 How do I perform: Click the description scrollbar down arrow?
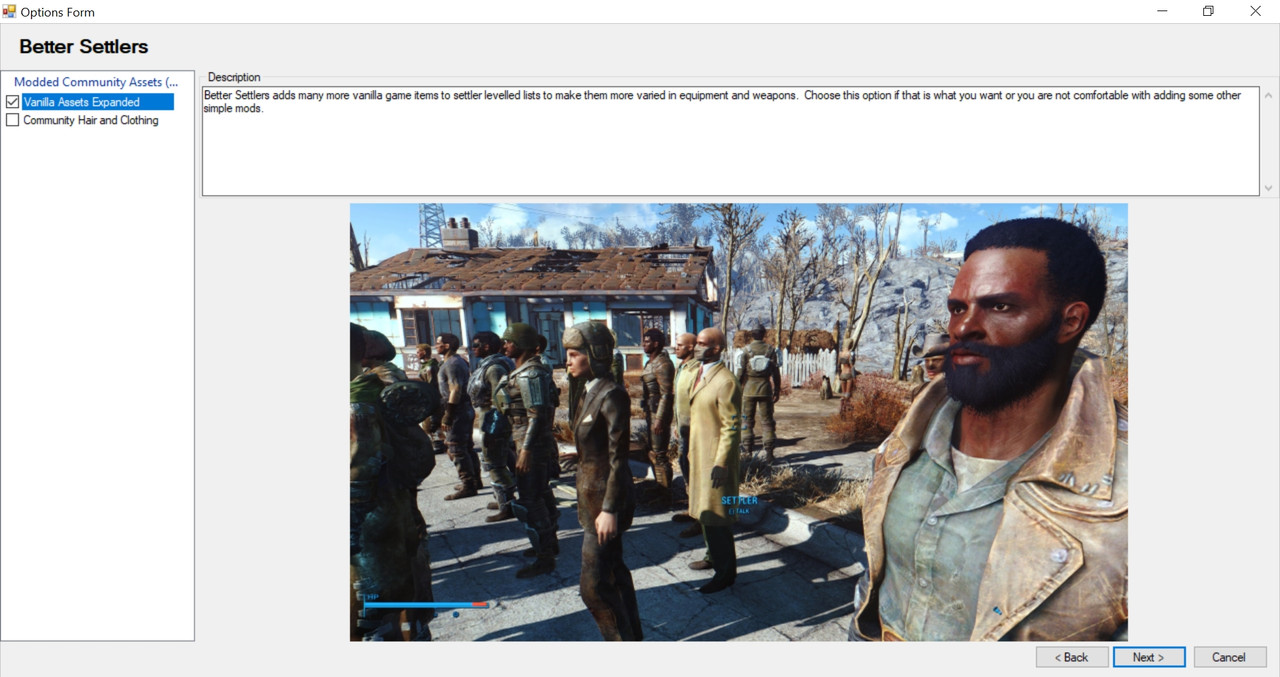(x=1268, y=188)
